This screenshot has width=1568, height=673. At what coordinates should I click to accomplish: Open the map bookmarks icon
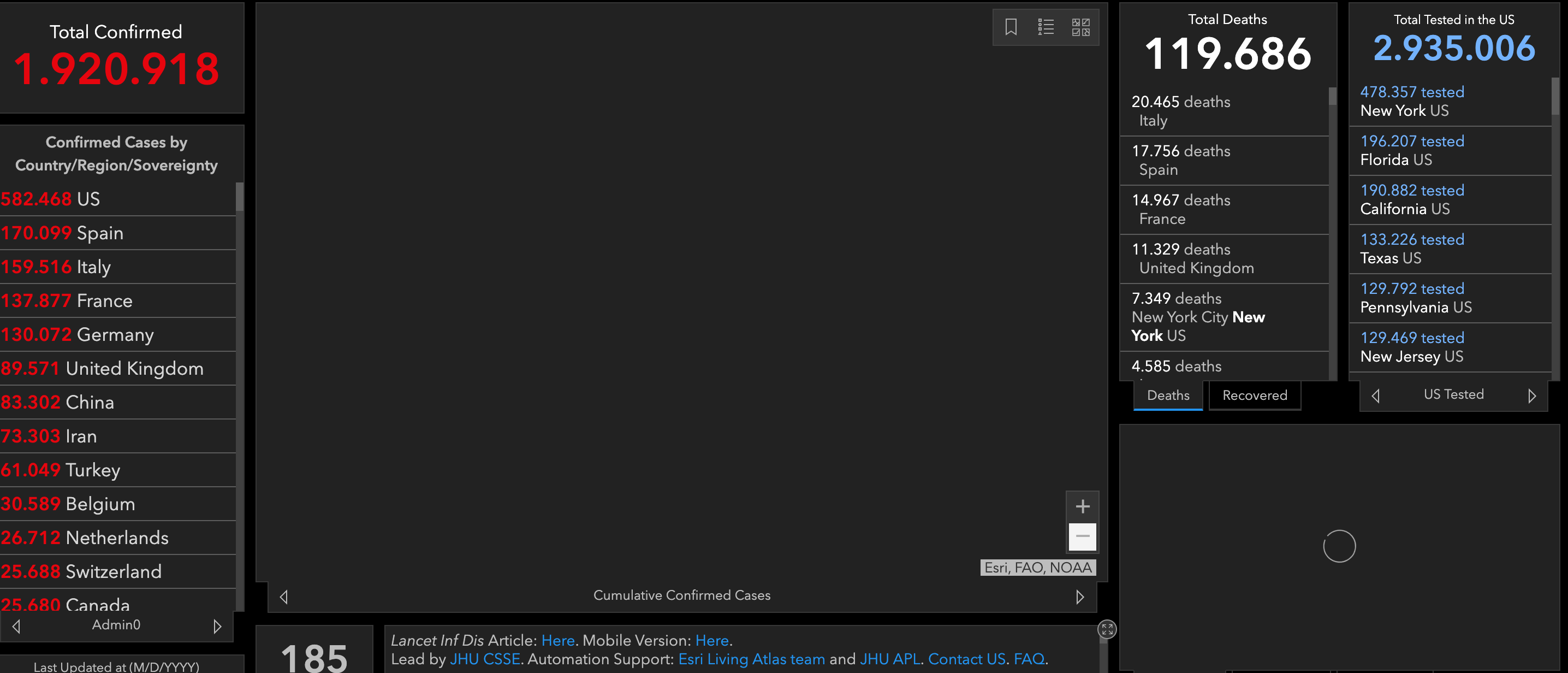click(x=1011, y=27)
